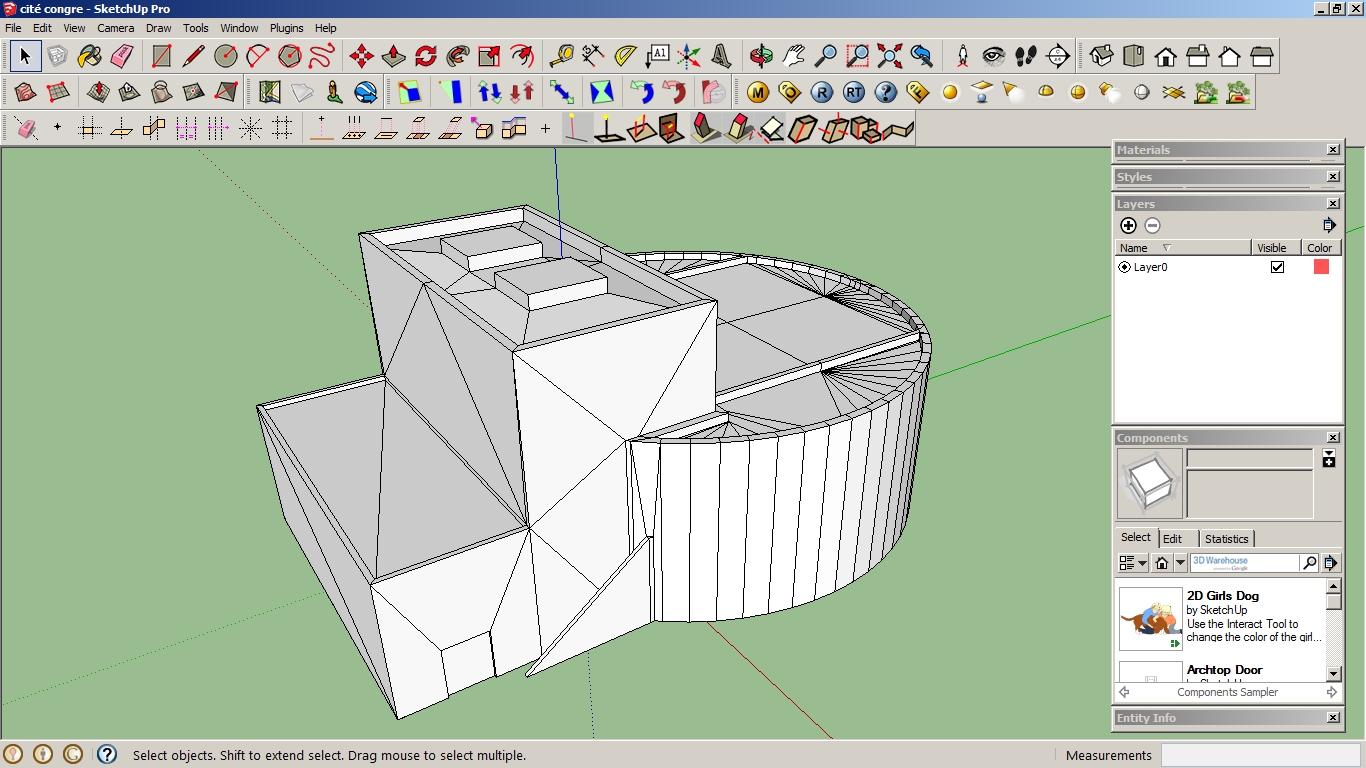Activate the Orbit camera tool

pyautogui.click(x=761, y=56)
